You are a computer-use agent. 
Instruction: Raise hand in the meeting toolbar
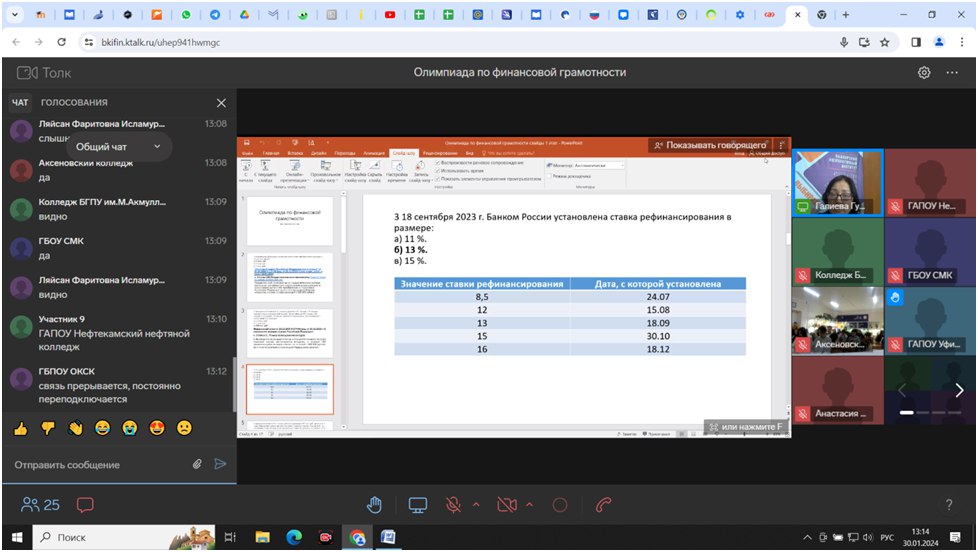coord(374,505)
